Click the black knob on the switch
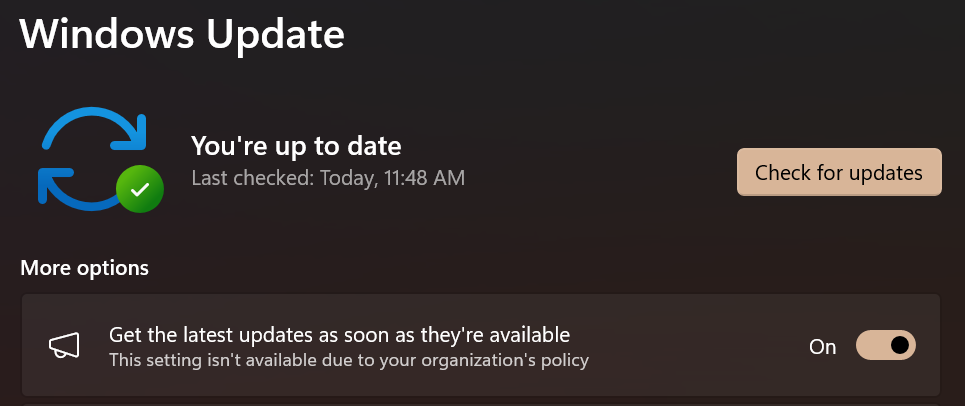965x406 pixels. pyautogui.click(x=900, y=346)
